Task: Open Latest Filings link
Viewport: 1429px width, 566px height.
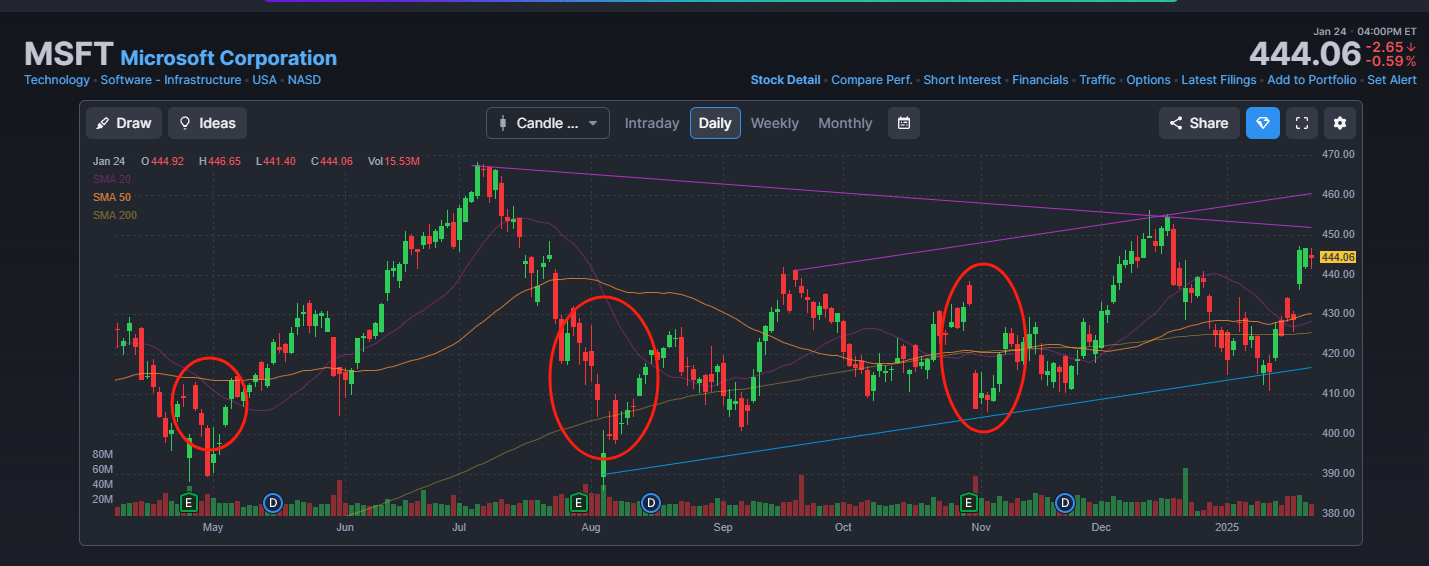Action: point(1219,80)
